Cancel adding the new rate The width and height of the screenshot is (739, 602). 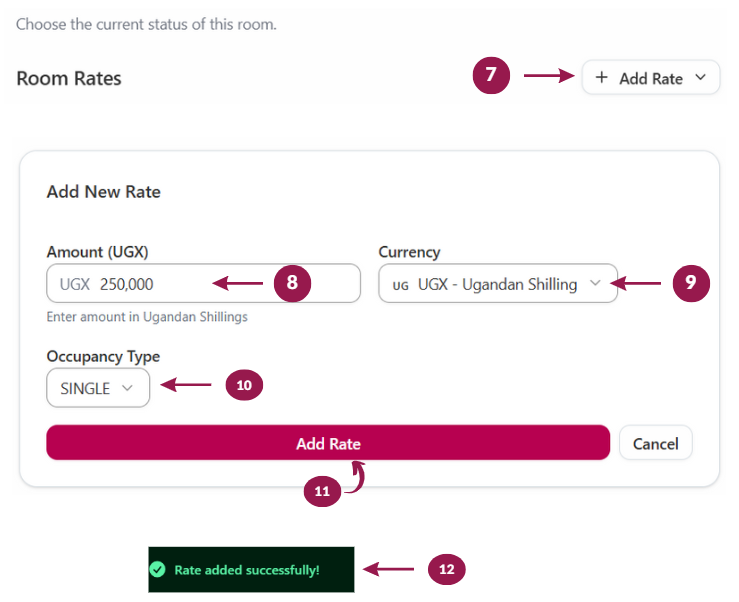click(656, 443)
